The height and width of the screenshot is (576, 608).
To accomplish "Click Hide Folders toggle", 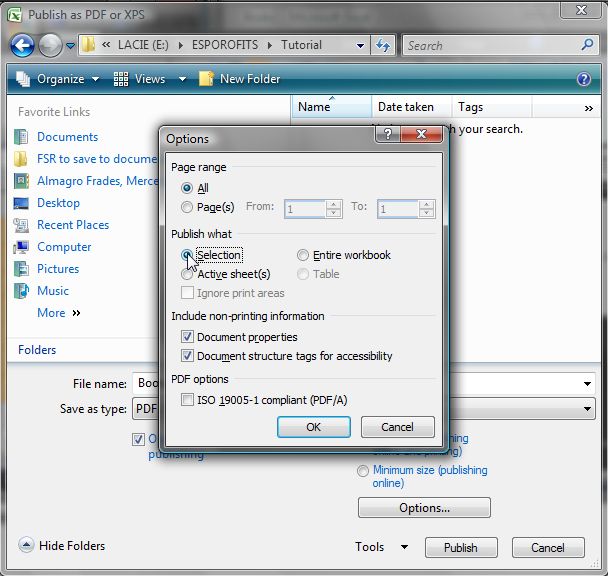I will click(x=62, y=546).
